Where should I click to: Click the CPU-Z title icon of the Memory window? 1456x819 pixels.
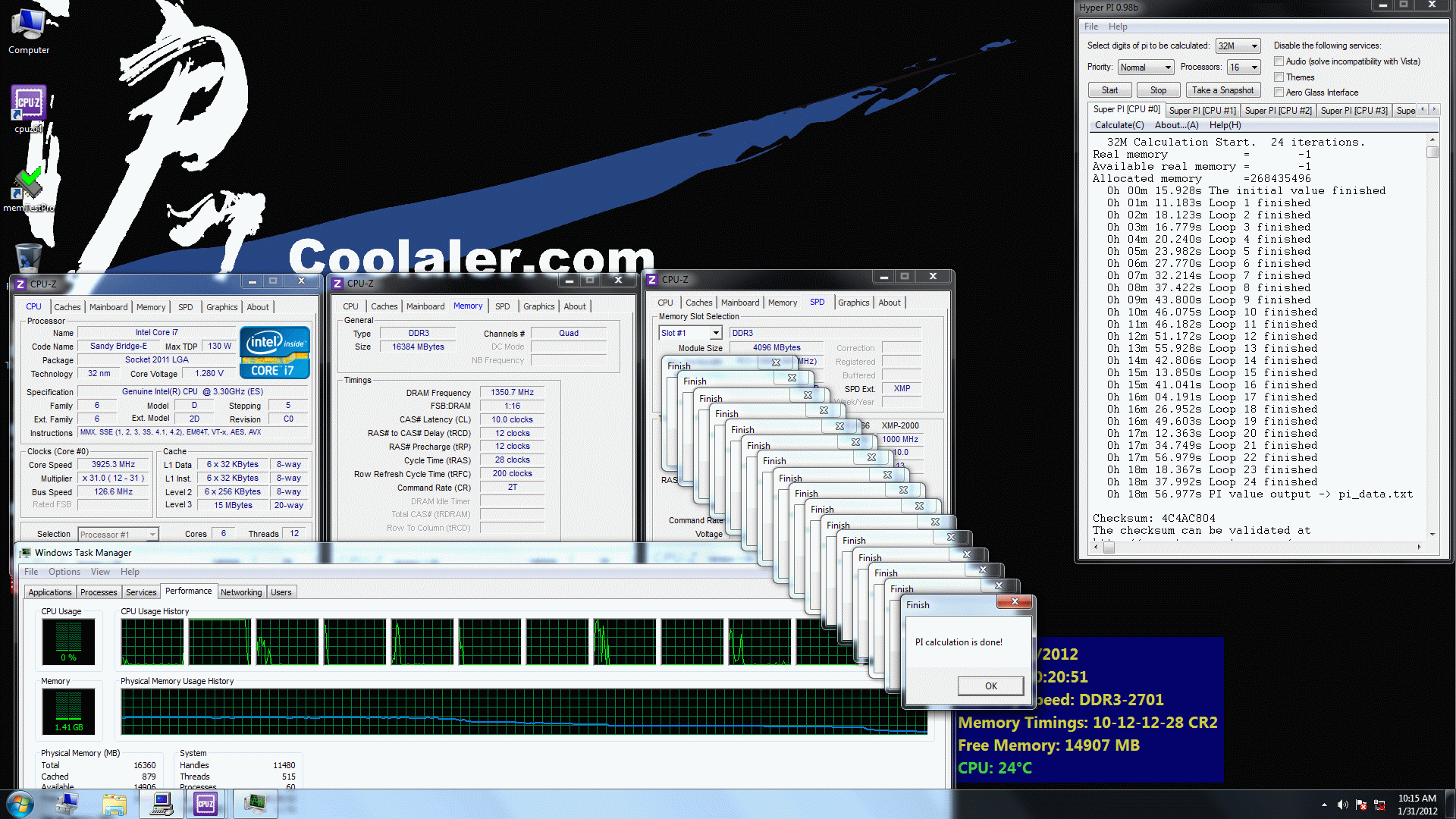[x=337, y=283]
